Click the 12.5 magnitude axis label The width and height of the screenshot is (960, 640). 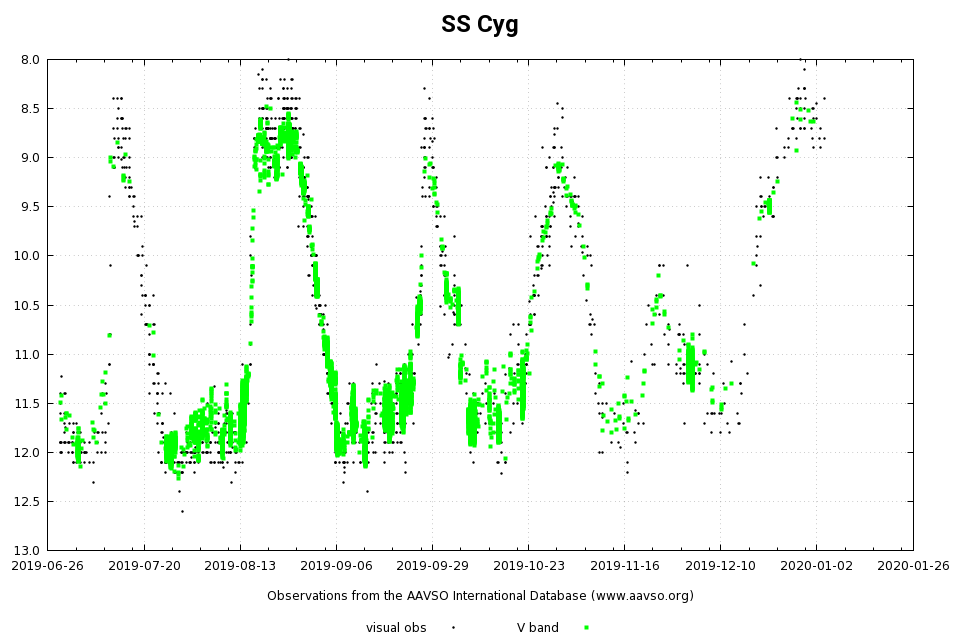[x=27, y=502]
